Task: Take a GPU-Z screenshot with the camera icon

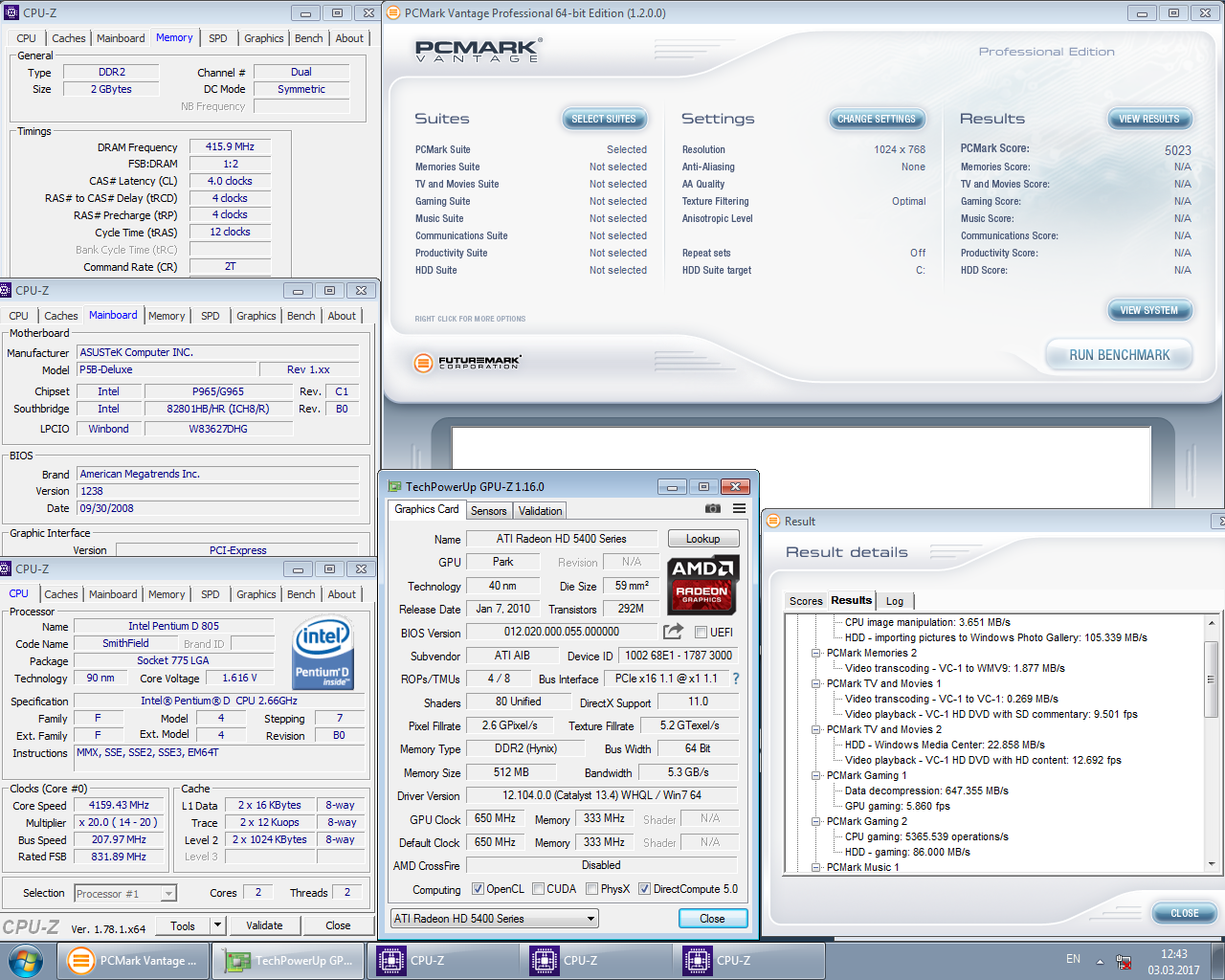Action: coord(712,509)
